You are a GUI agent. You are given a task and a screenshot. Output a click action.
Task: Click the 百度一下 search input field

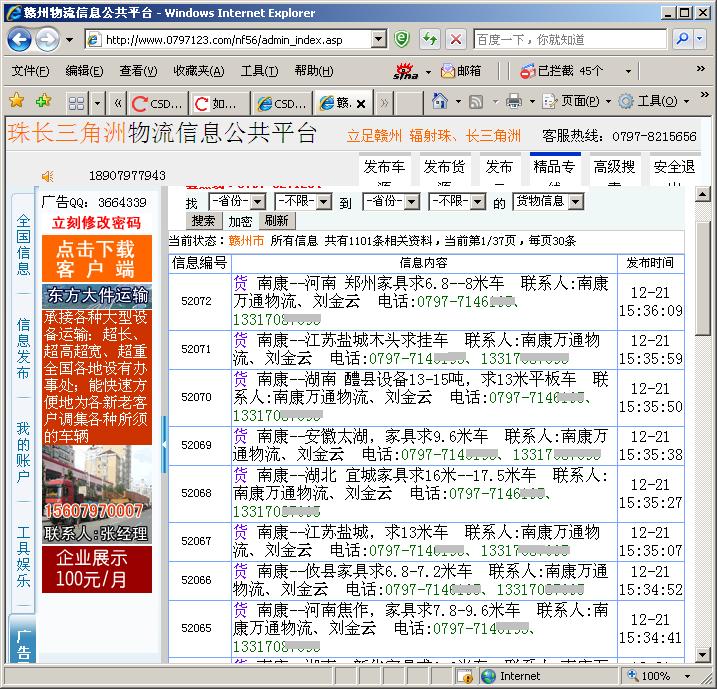pos(570,40)
